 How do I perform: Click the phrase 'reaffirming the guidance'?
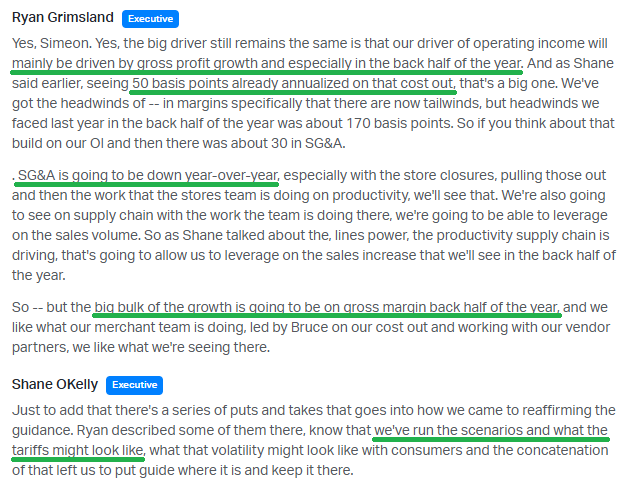coord(314,421)
